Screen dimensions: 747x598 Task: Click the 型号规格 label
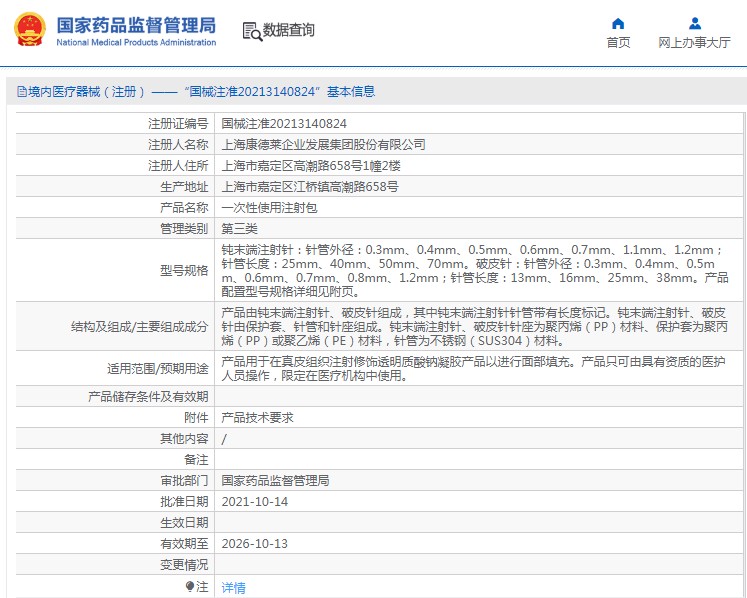(x=184, y=271)
